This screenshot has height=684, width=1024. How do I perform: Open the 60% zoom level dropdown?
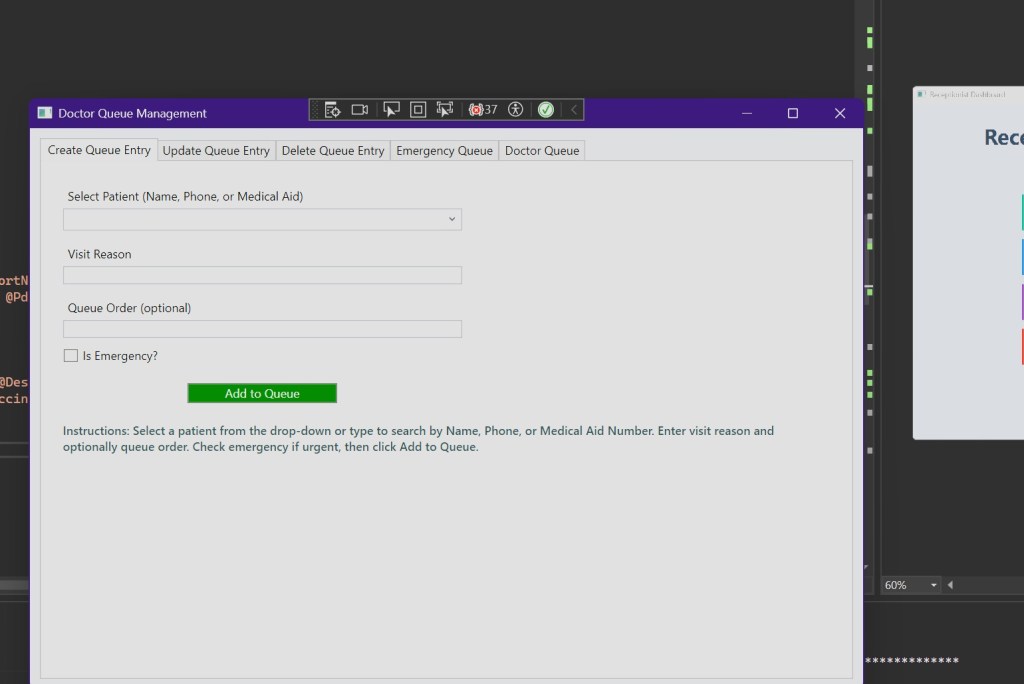[933, 585]
